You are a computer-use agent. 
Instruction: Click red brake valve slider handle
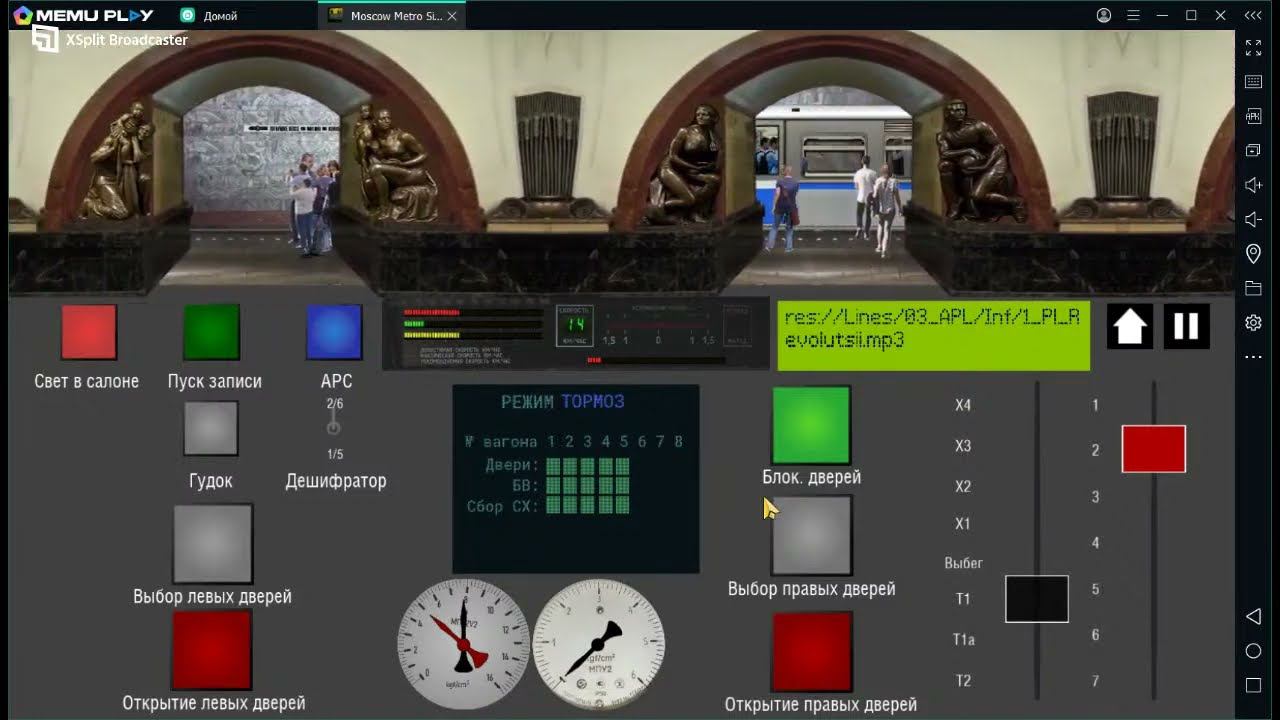[x=1154, y=449]
